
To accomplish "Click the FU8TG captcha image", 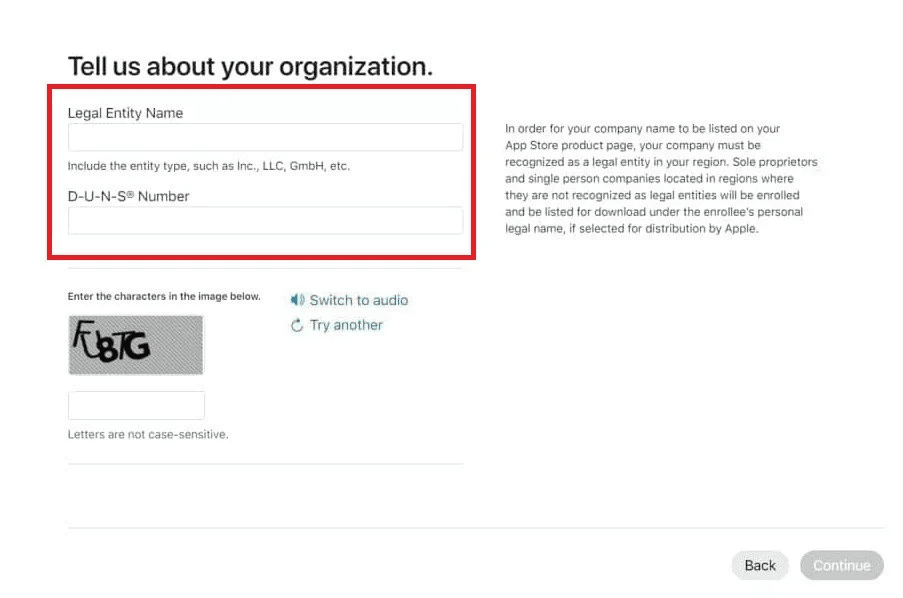I will coord(135,345).
